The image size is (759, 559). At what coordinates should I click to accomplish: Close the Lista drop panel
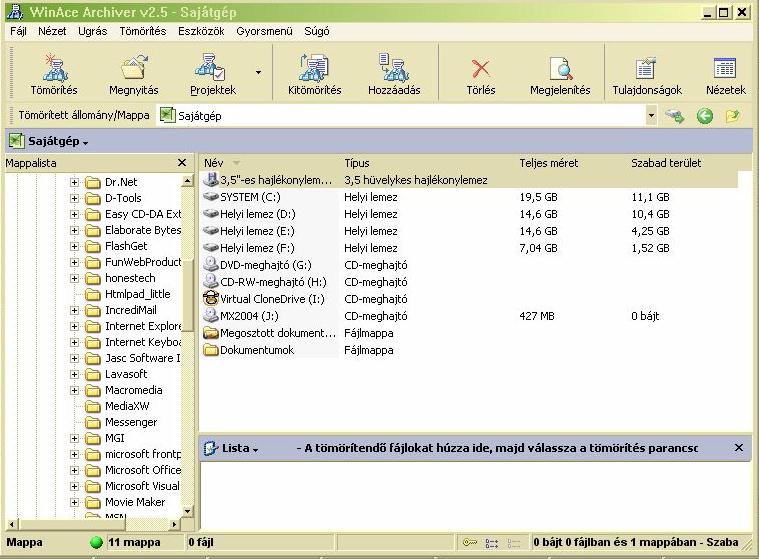coord(739,448)
